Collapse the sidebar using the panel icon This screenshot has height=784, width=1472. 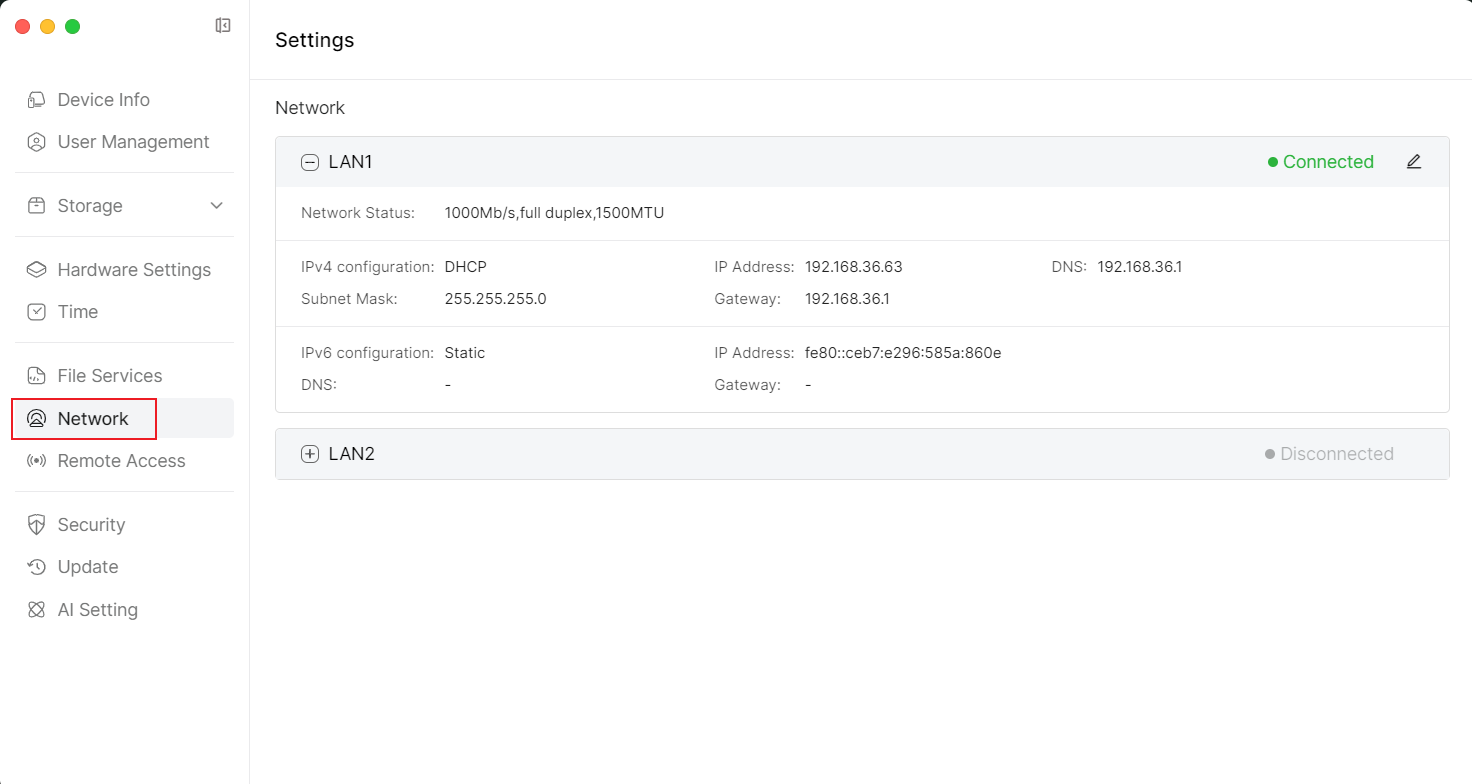[223, 26]
